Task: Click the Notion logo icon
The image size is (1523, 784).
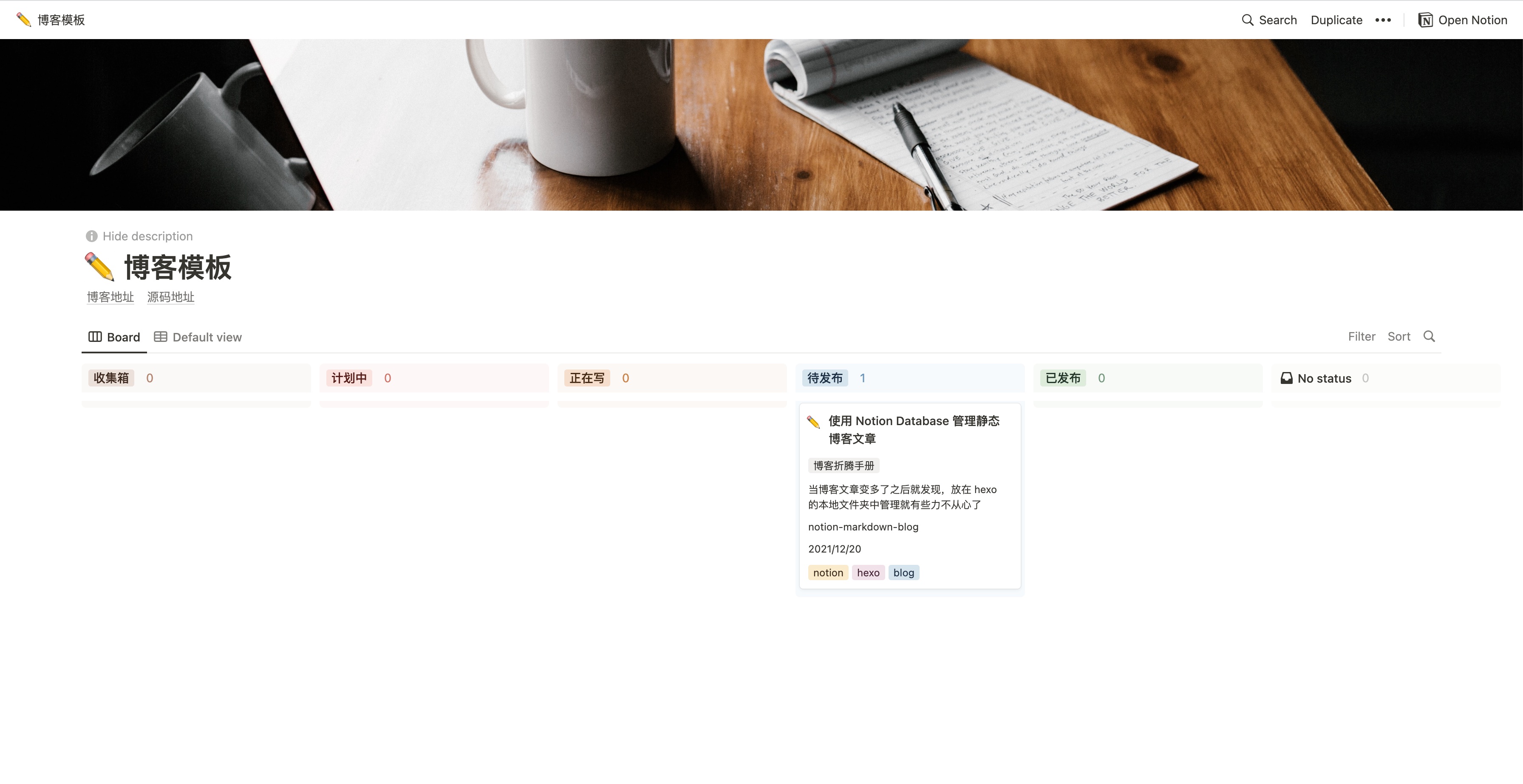Action: point(1425,20)
